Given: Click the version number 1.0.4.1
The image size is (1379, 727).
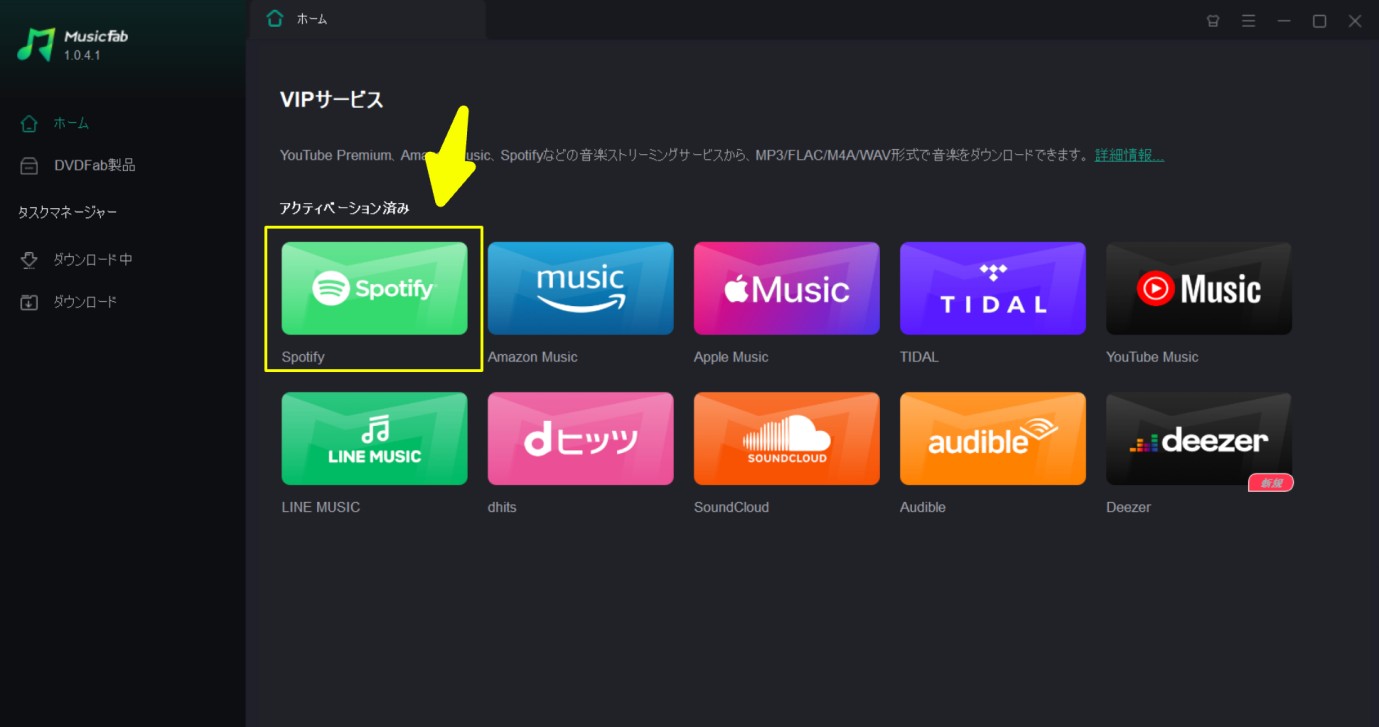Looking at the screenshot, I should 82,55.
